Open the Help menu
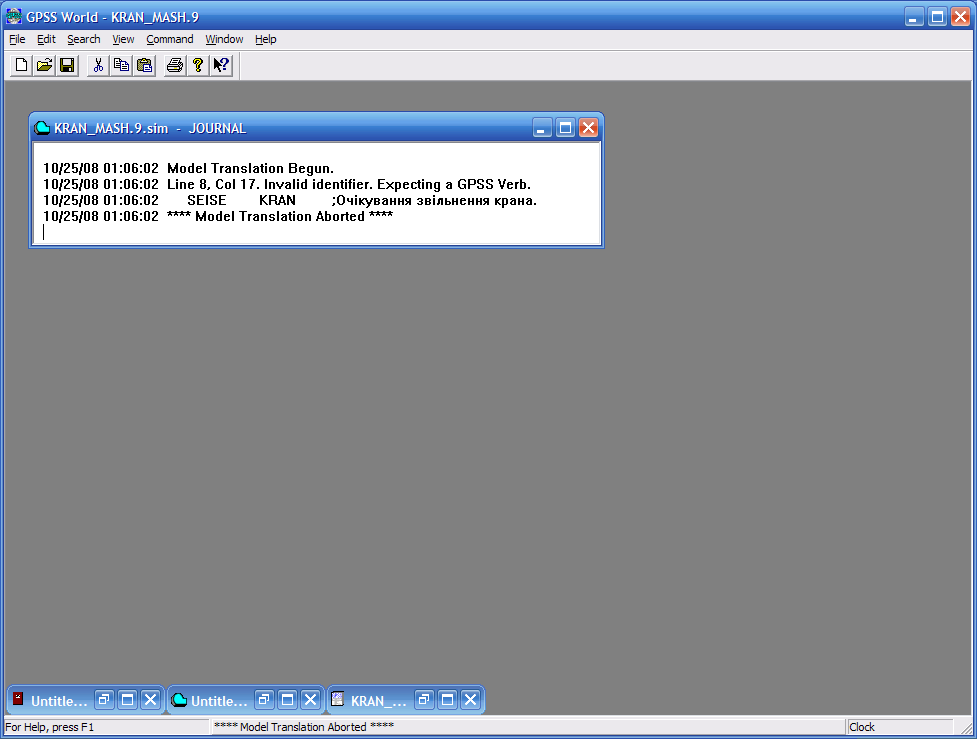This screenshot has width=977, height=739. (x=265, y=39)
